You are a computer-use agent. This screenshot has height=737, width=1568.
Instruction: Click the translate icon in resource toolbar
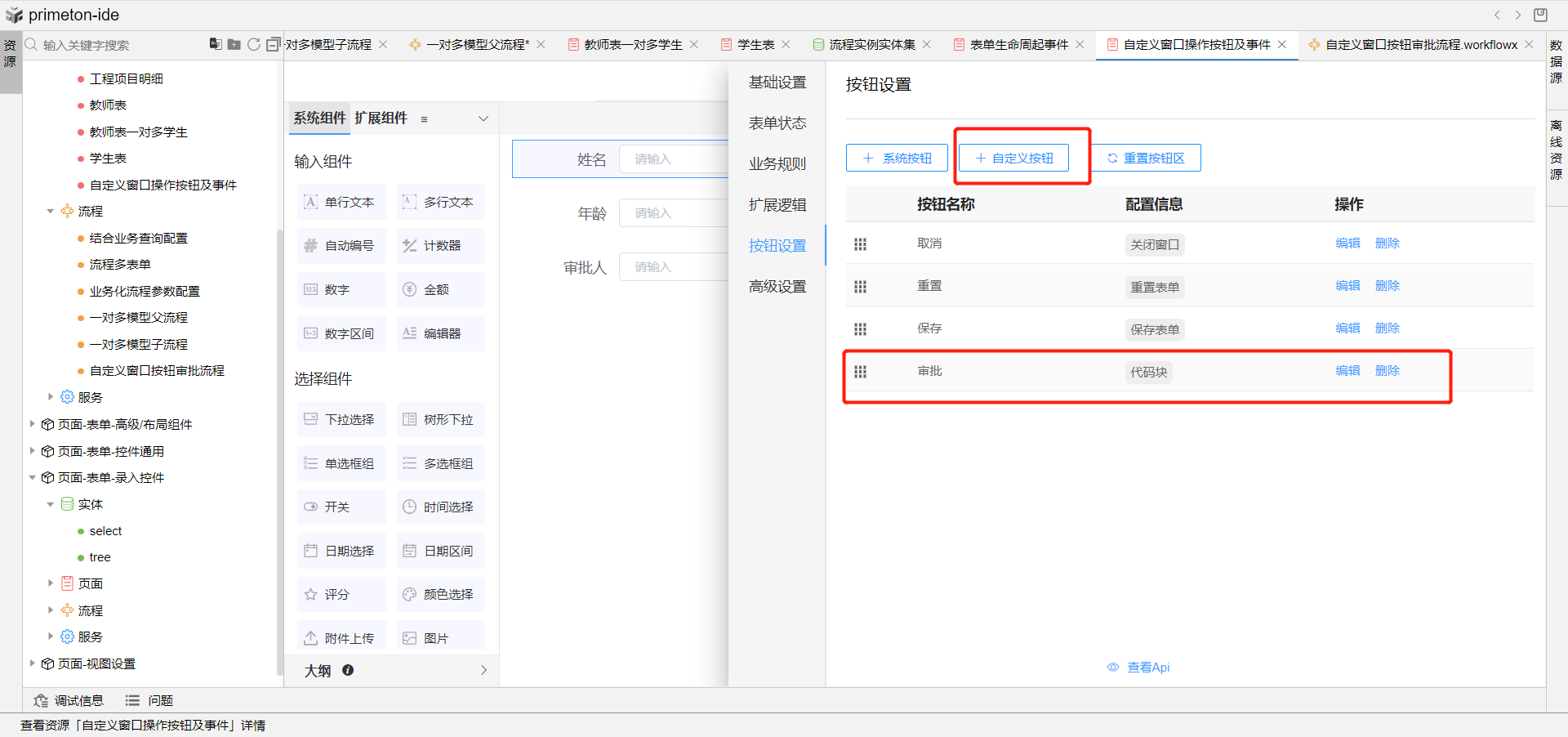215,44
